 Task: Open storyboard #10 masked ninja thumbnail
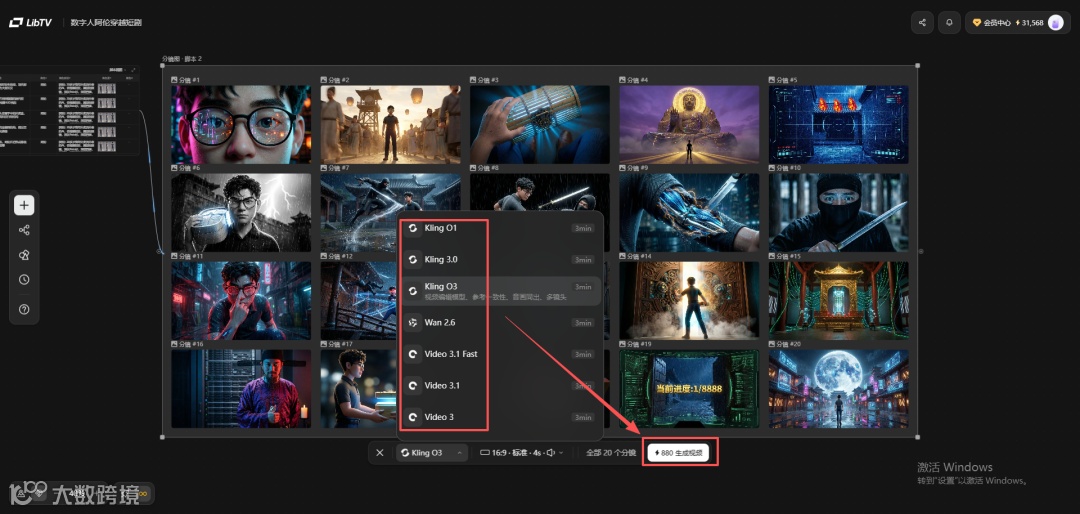point(839,212)
